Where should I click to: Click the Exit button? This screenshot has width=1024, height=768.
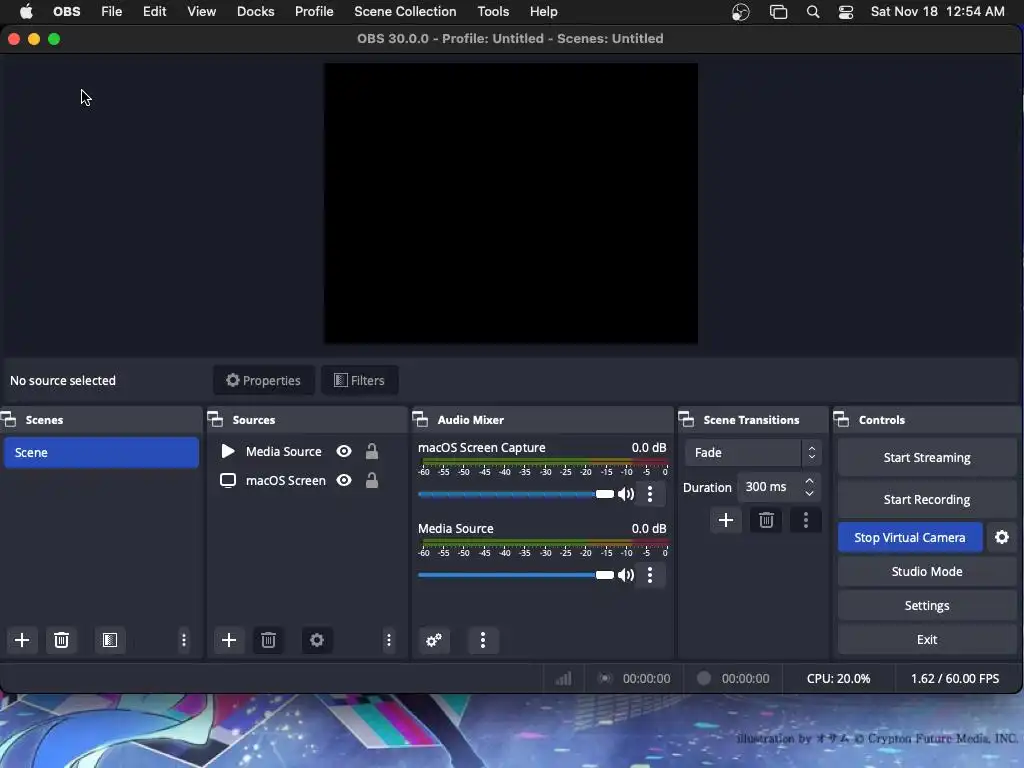point(927,639)
